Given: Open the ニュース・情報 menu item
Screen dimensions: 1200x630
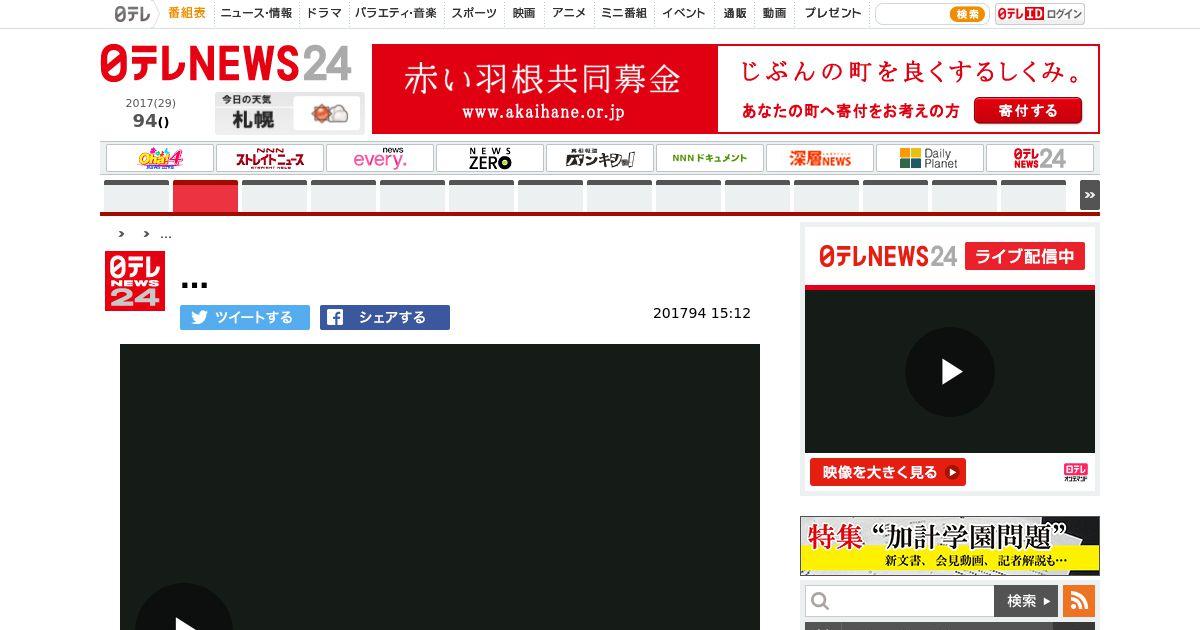Looking at the screenshot, I should (x=257, y=13).
